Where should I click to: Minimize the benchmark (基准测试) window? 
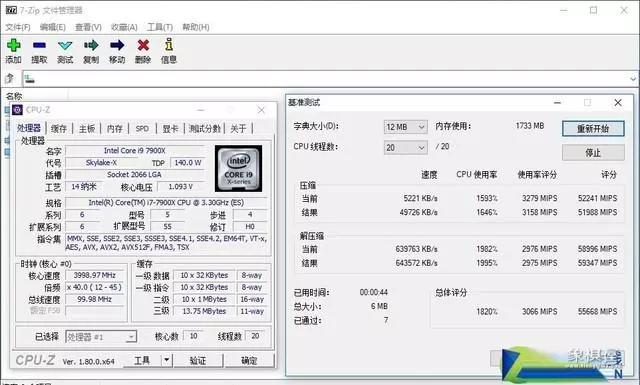557,102
